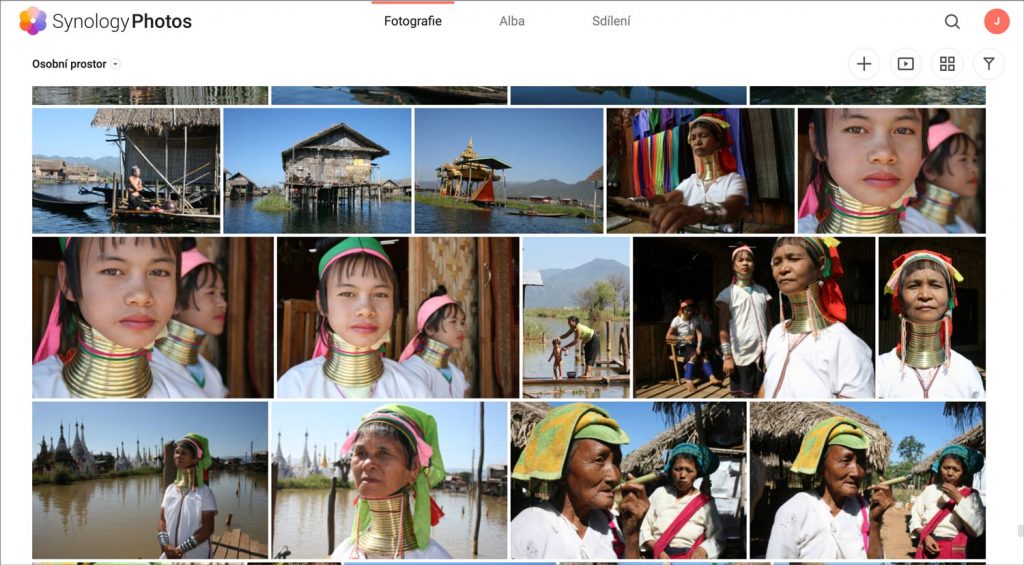The image size is (1024, 565).
Task: Open the elderly woman smoking cigar photo
Action: click(628, 480)
